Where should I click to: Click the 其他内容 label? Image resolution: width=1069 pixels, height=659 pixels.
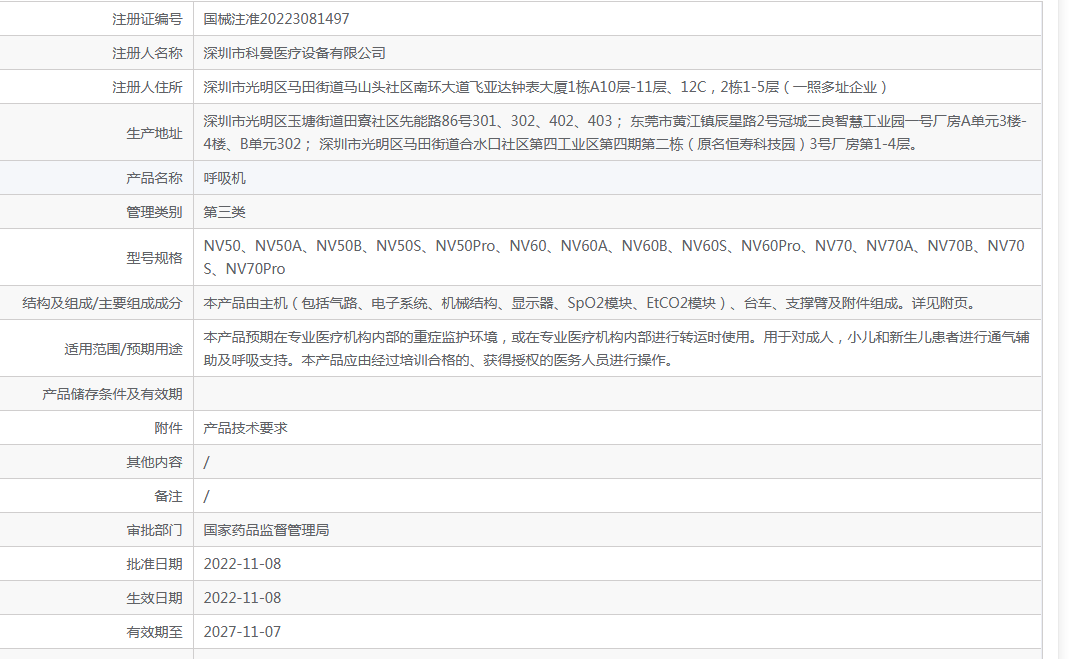[x=154, y=462]
